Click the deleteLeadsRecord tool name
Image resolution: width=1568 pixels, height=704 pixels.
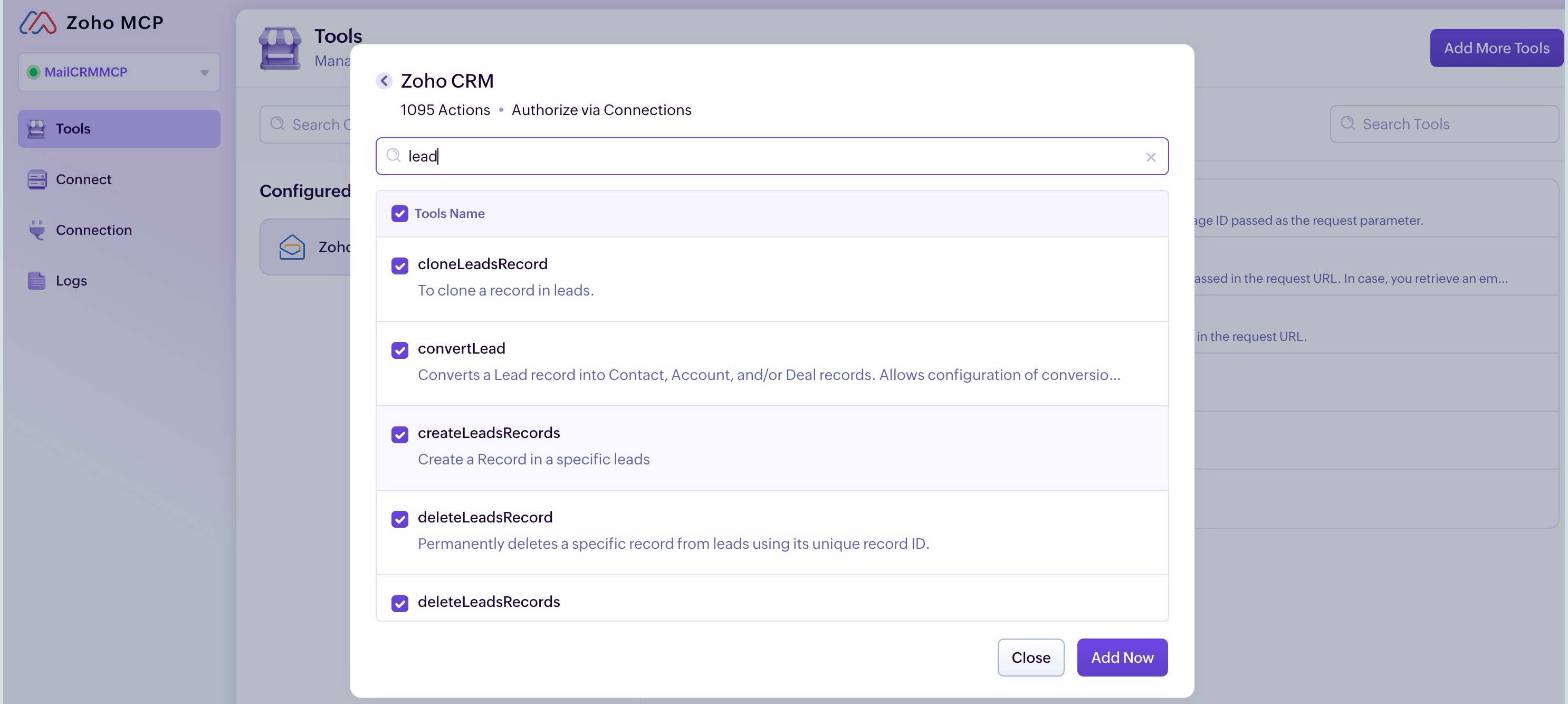(x=485, y=517)
